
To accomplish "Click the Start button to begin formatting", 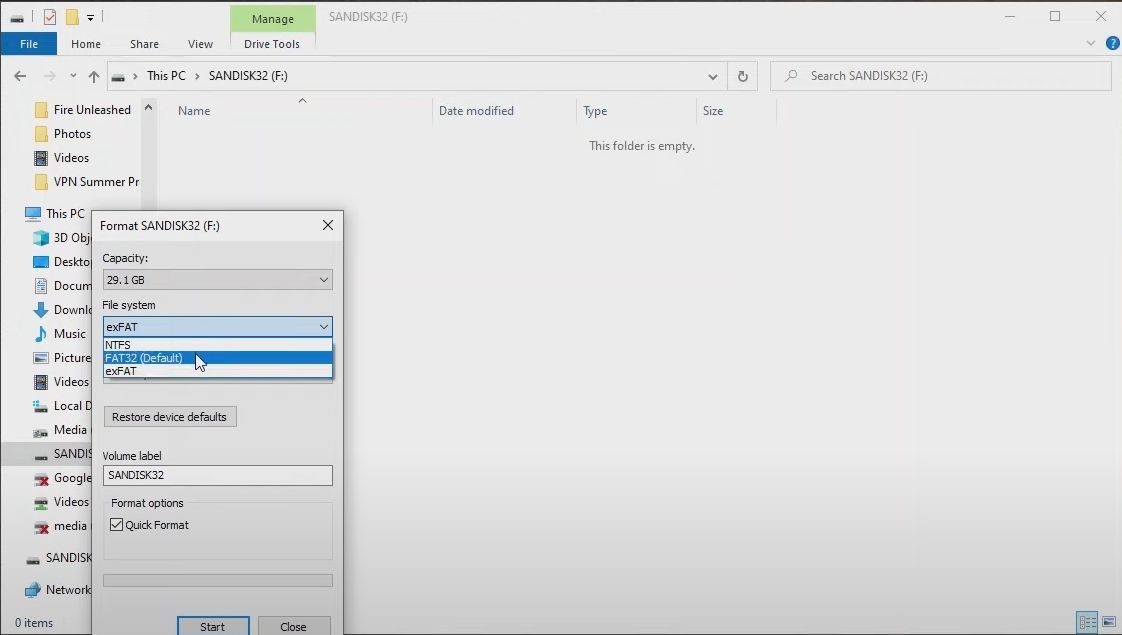I will click(x=213, y=626).
